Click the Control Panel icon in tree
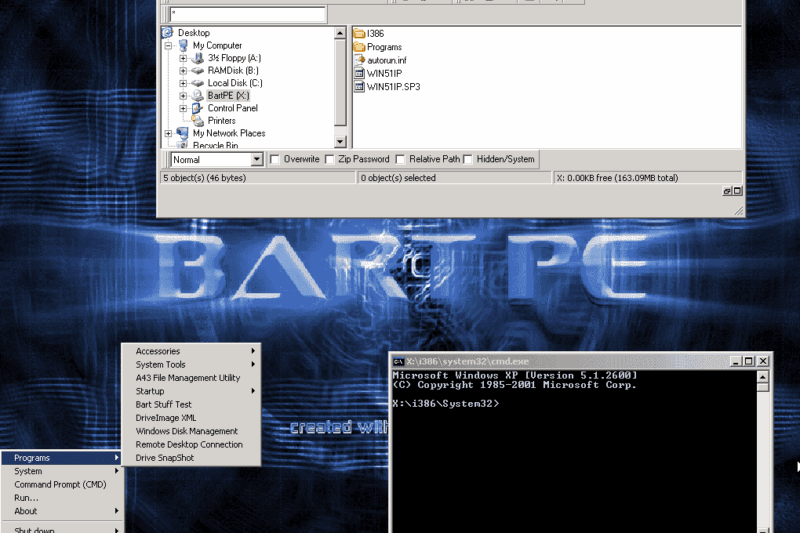 pos(197,108)
